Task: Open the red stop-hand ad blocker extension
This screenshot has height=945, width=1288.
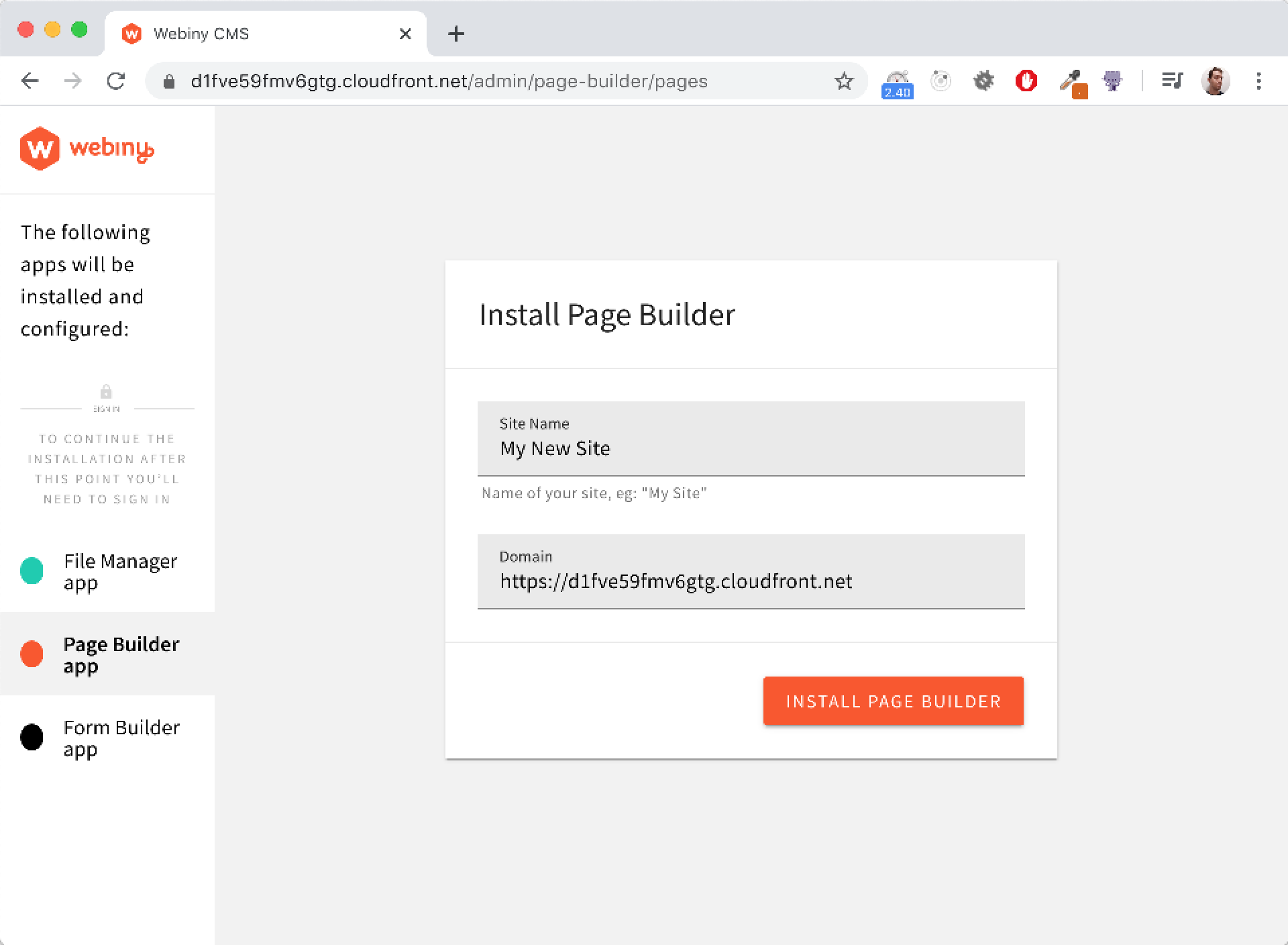Action: [1026, 81]
